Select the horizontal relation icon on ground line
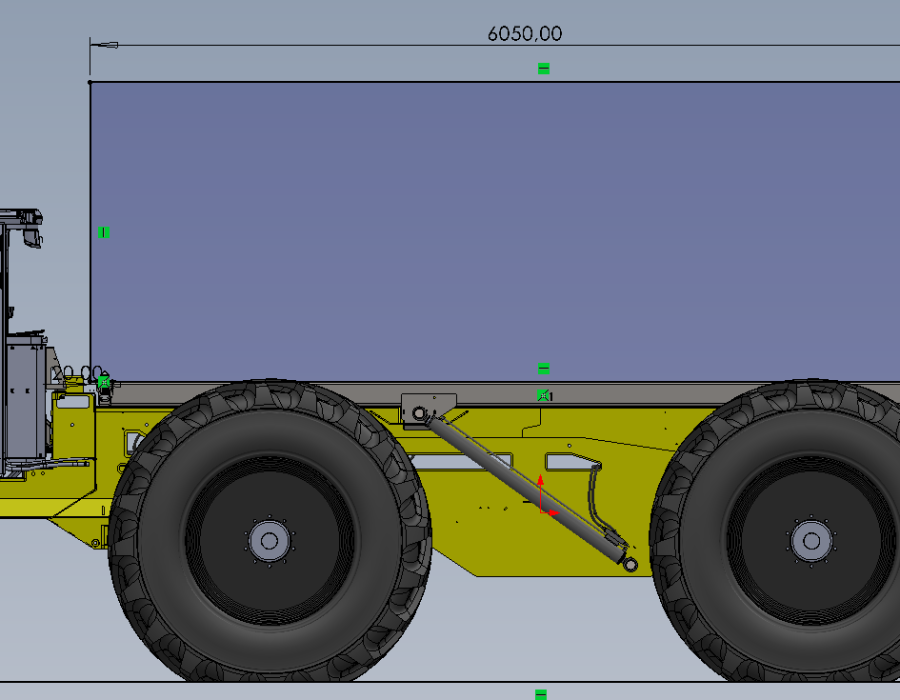The image size is (900, 700). 541,693
